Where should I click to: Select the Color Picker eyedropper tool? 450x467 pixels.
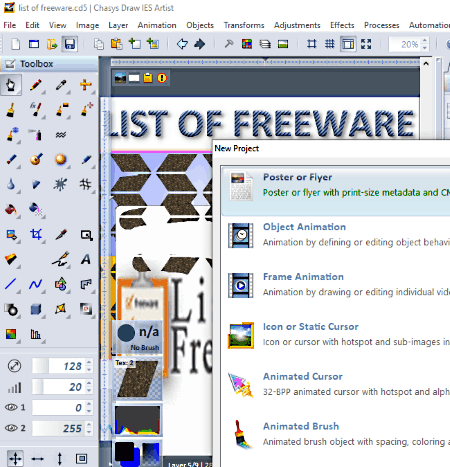click(x=61, y=85)
